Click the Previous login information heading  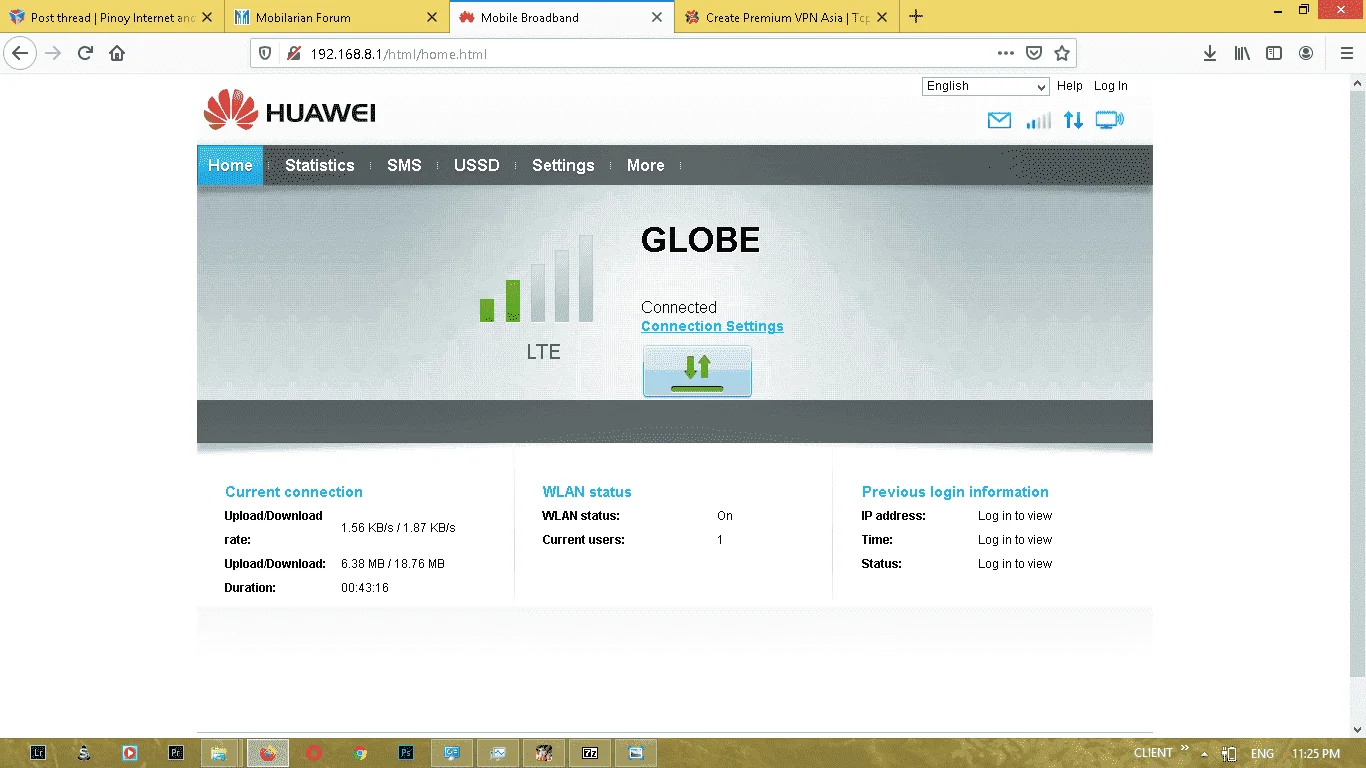[955, 492]
